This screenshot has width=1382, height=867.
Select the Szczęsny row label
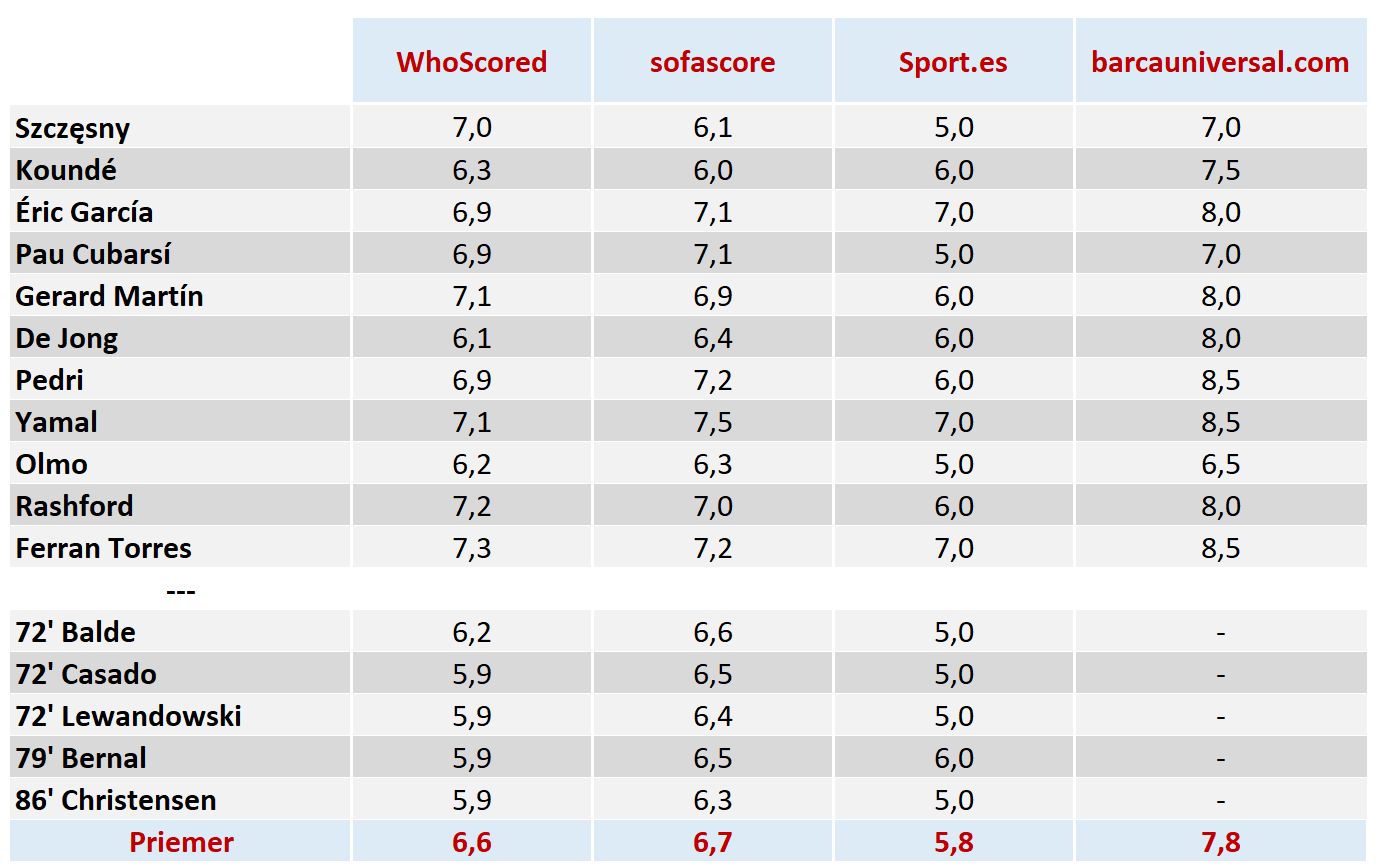click(x=73, y=128)
